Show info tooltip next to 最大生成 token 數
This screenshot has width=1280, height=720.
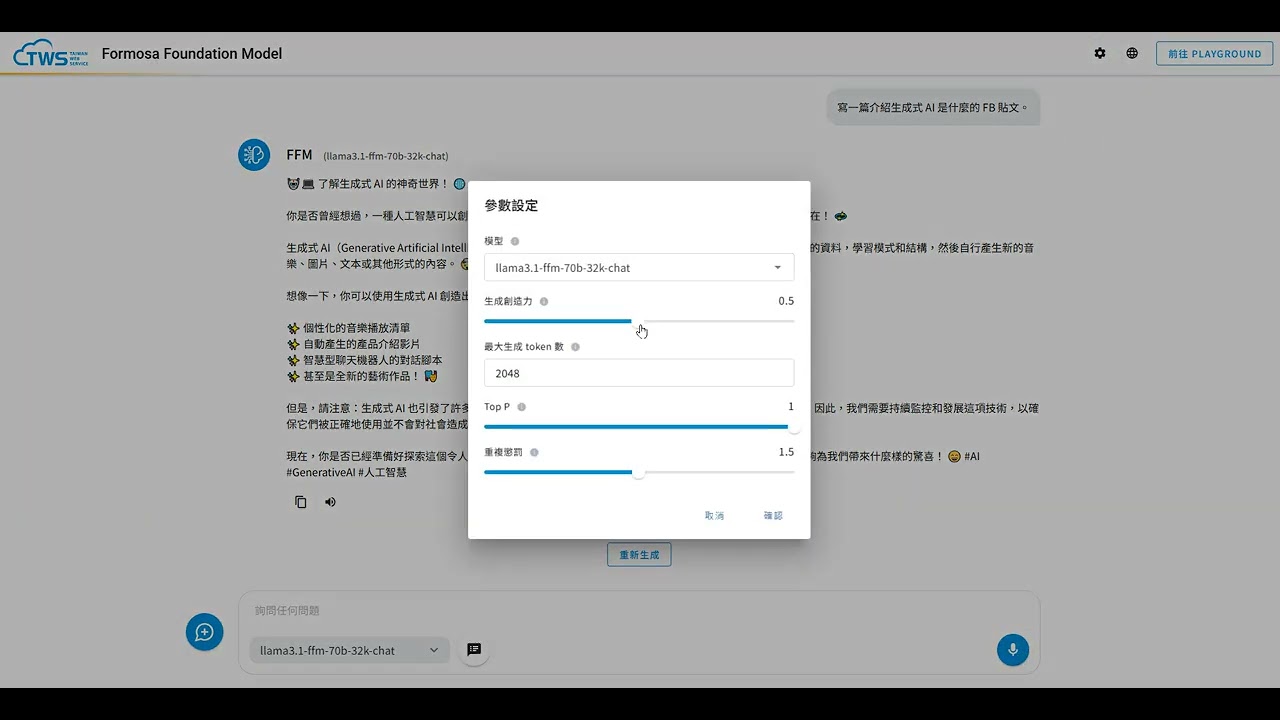(x=575, y=347)
